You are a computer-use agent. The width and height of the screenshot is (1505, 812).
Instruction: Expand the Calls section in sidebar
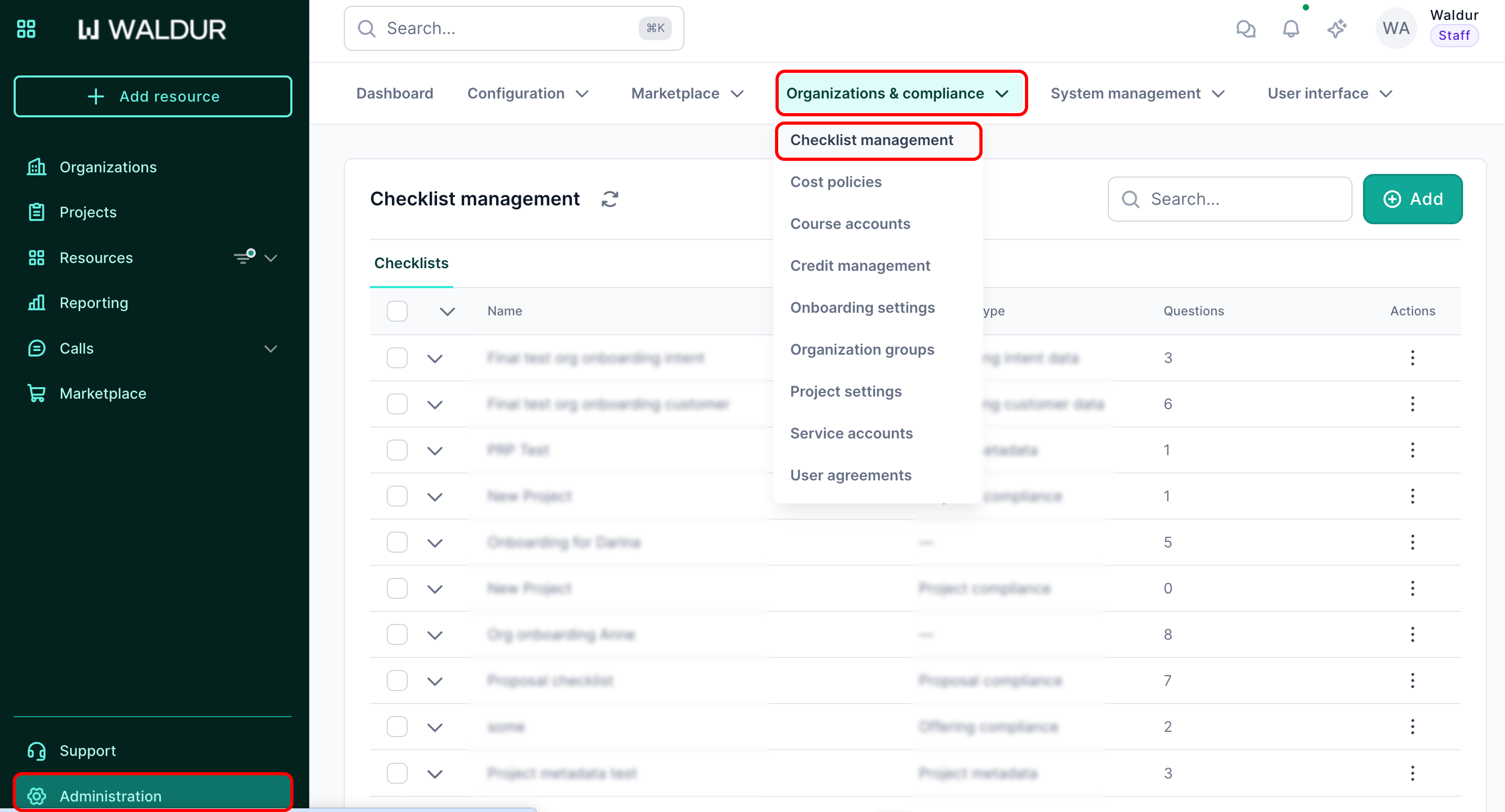click(x=270, y=349)
